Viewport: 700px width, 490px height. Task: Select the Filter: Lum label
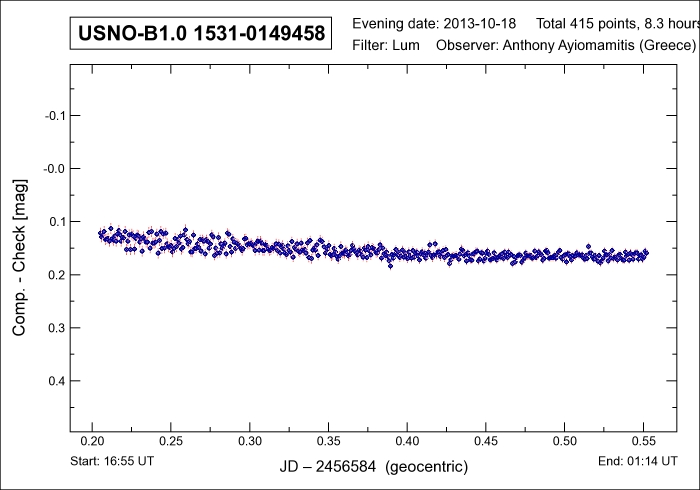(388, 46)
